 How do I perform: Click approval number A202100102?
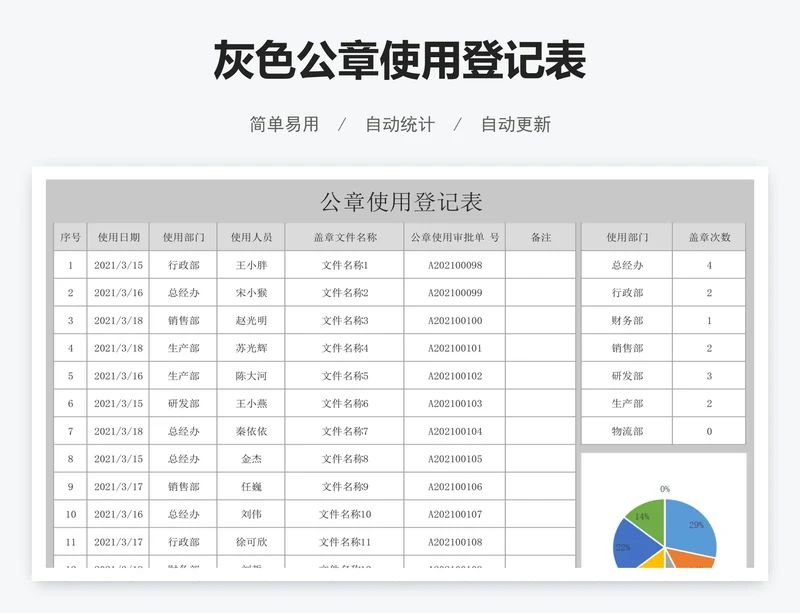[x=455, y=376]
